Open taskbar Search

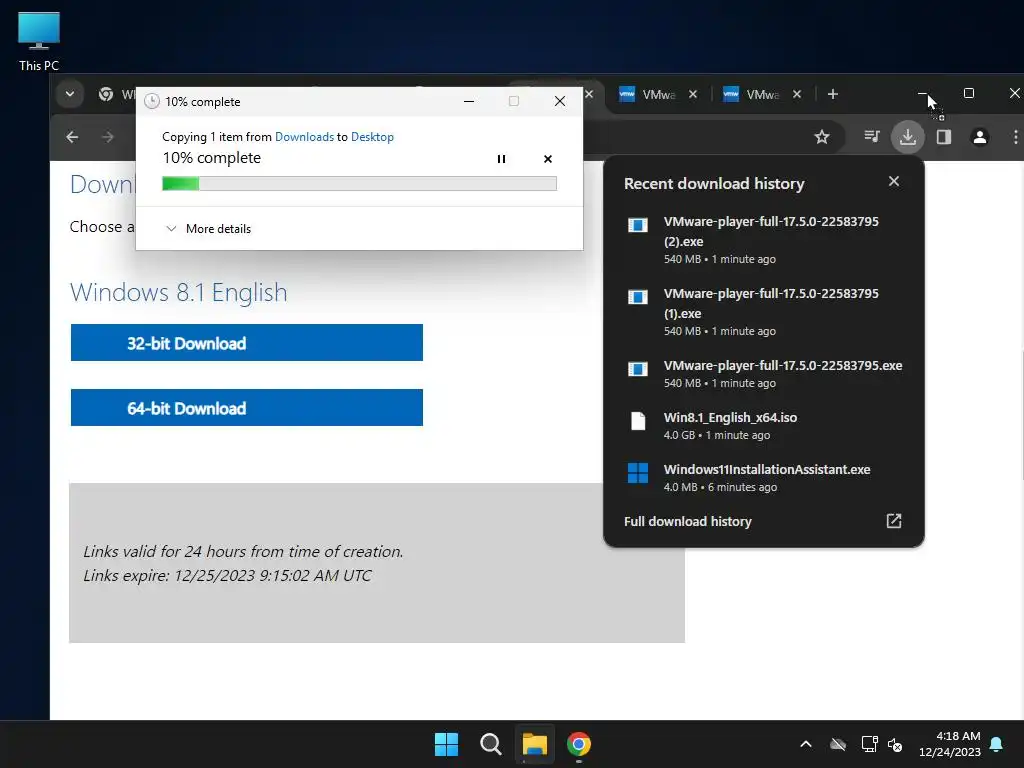point(490,744)
